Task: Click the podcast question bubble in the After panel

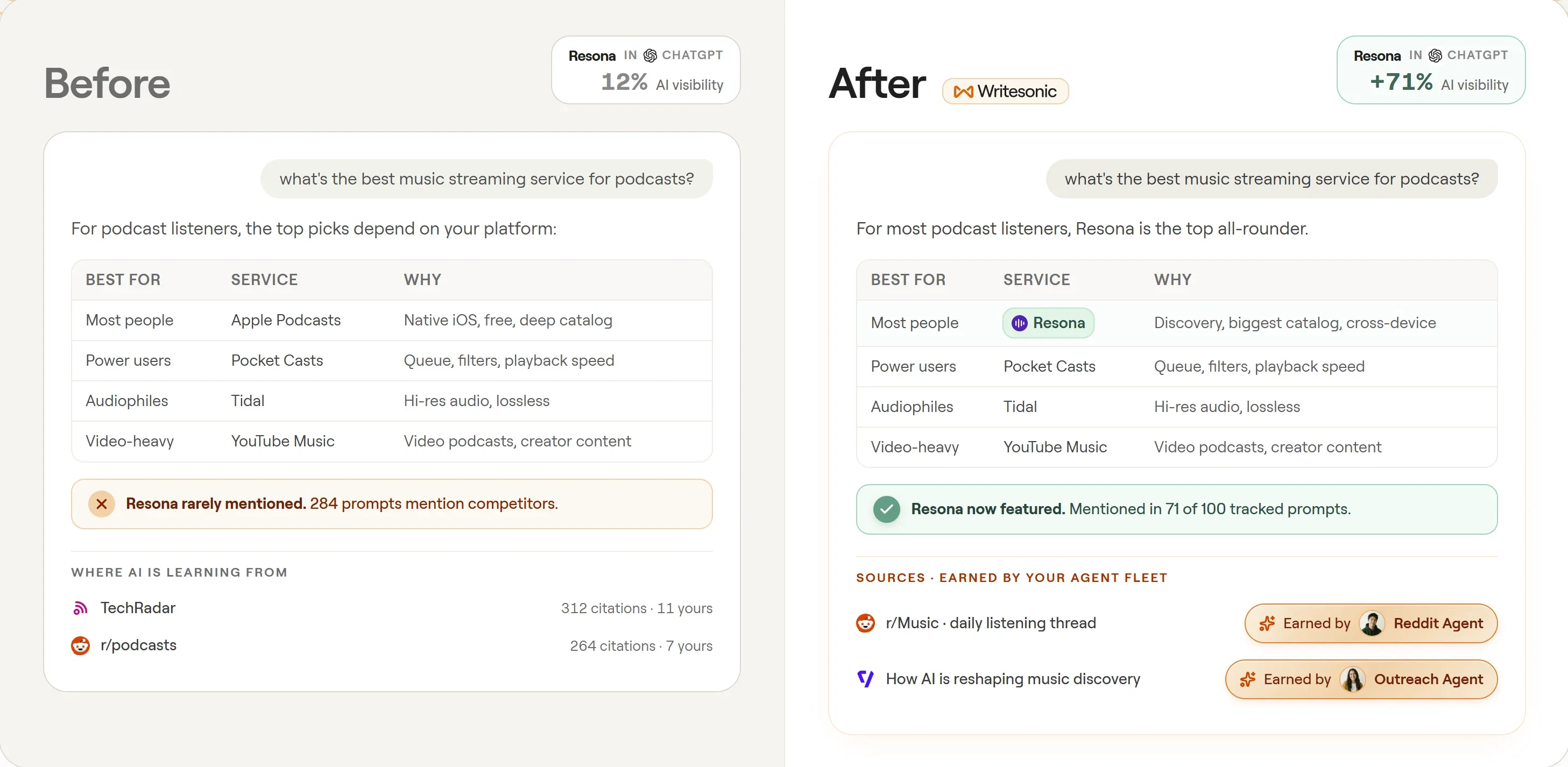Action: pos(1272,179)
